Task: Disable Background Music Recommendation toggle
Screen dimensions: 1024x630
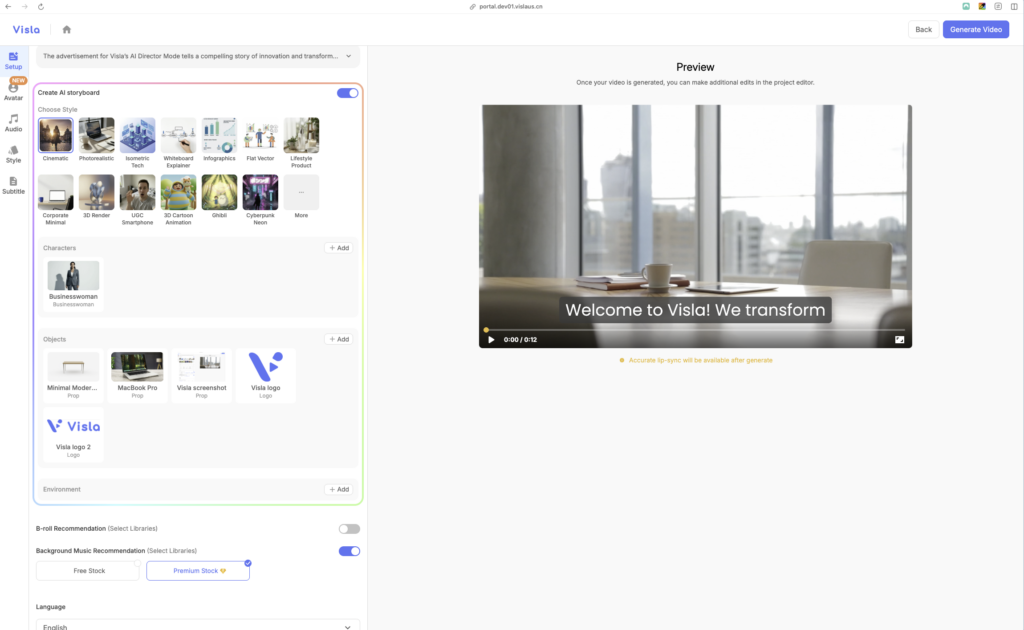Action: click(349, 551)
